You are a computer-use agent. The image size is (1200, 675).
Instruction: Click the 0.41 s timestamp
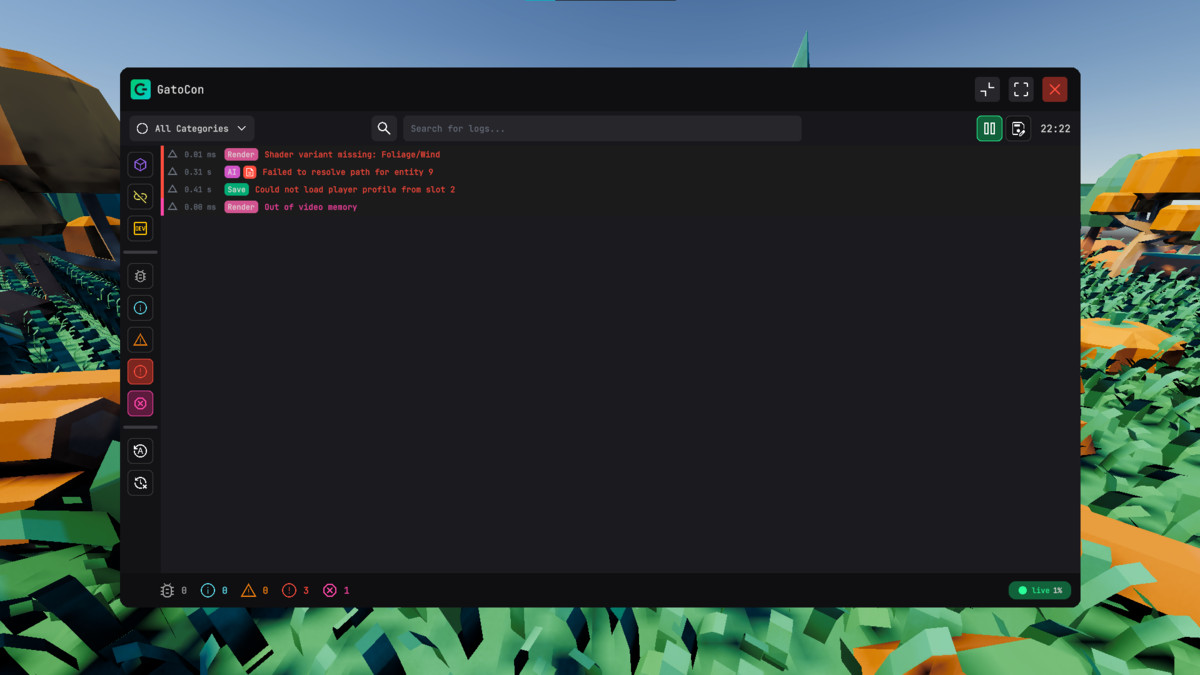tap(198, 189)
